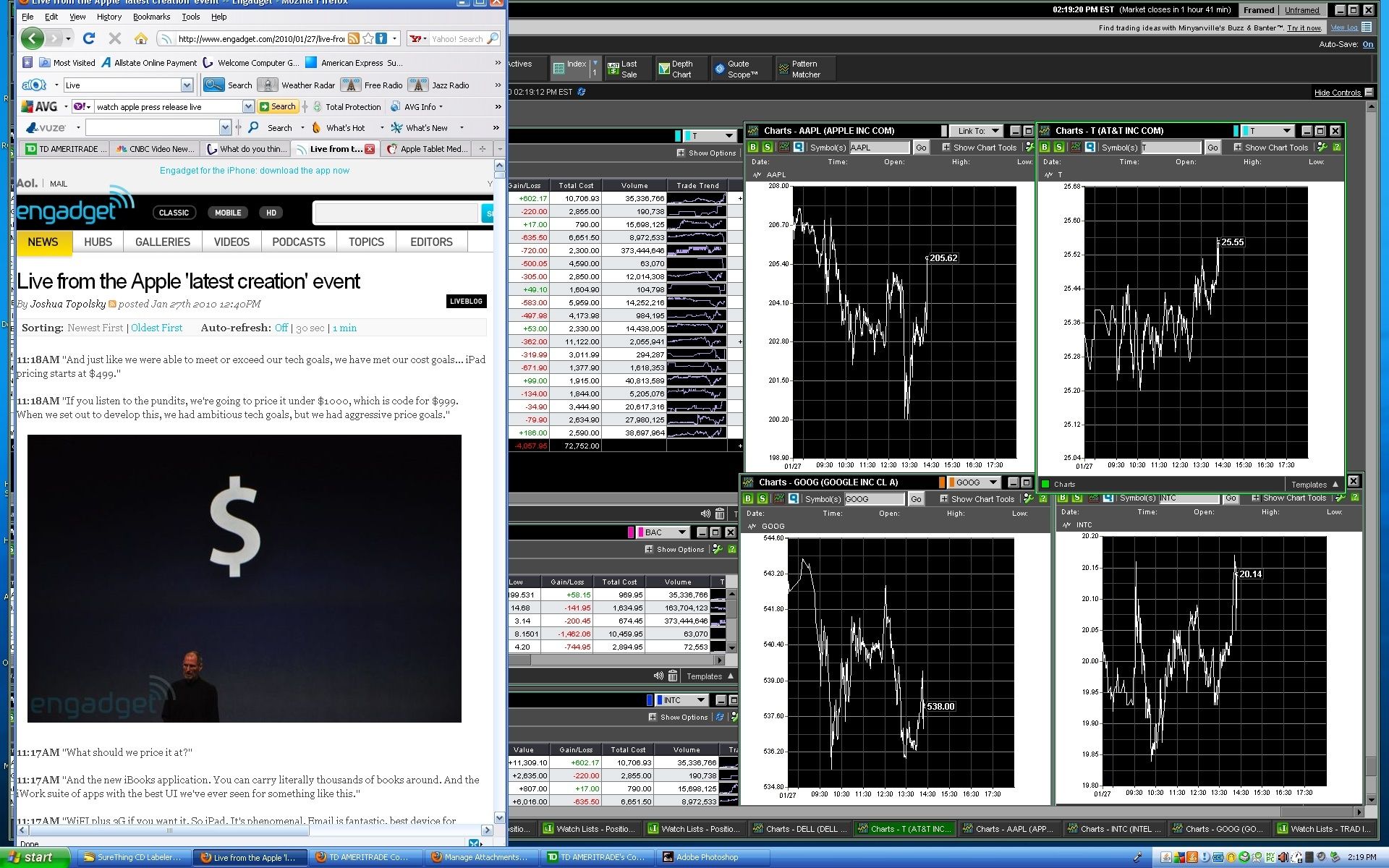The width and height of the screenshot is (1389, 868).
Task: Click the Buy 'B' icon in AAPL chart
Action: coord(753,147)
